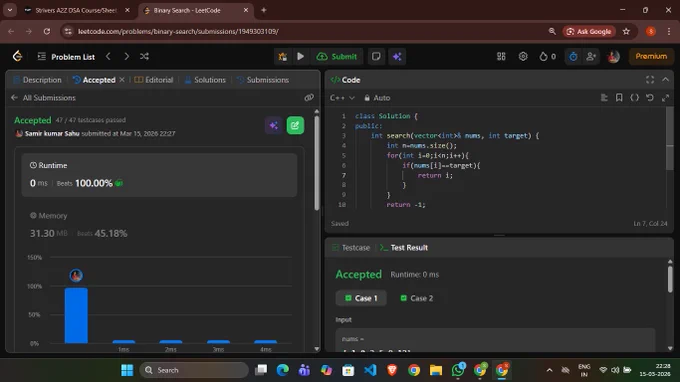Open LeetCode settings gear

point(523,56)
